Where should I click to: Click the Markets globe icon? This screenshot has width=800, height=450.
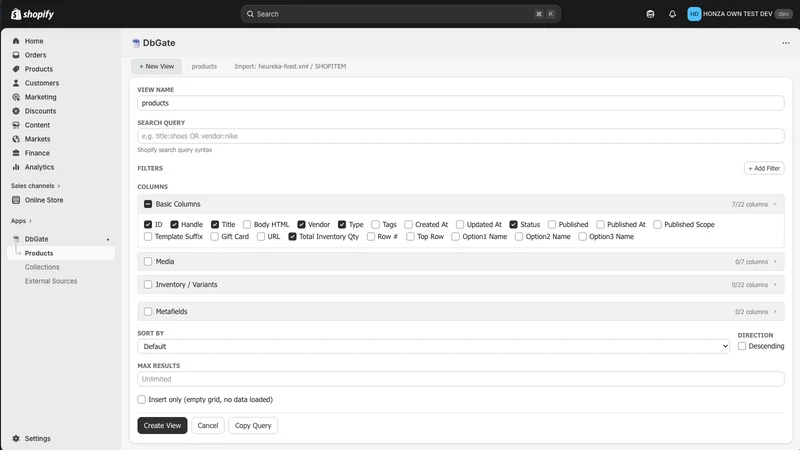click(16, 139)
